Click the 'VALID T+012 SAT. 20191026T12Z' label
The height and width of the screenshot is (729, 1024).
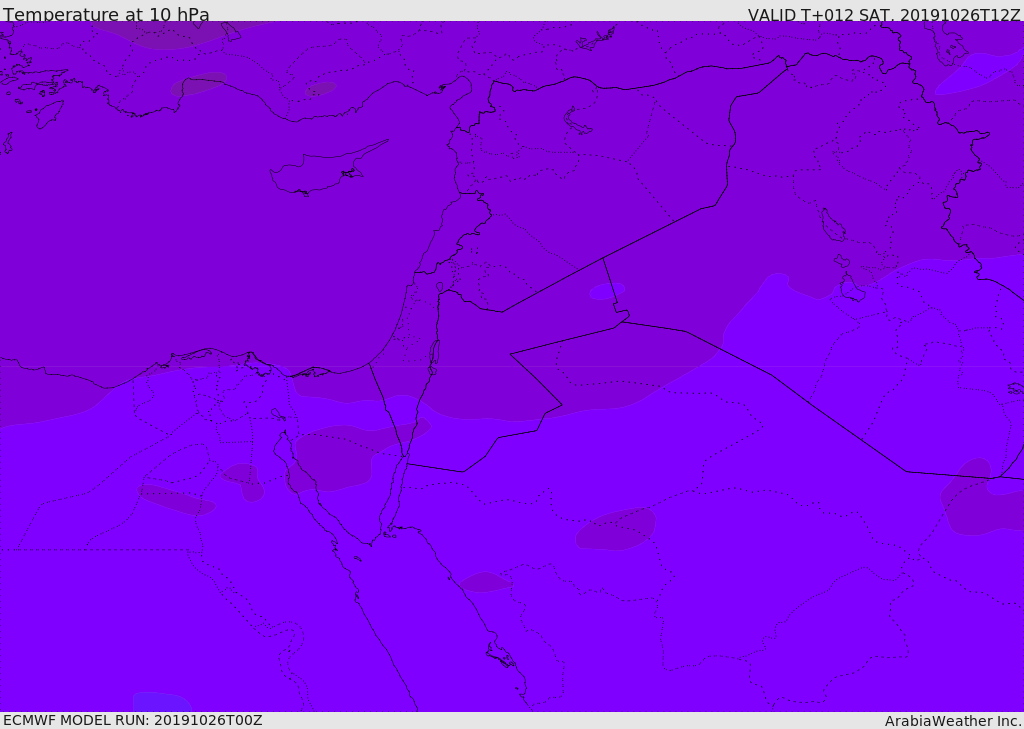click(884, 14)
